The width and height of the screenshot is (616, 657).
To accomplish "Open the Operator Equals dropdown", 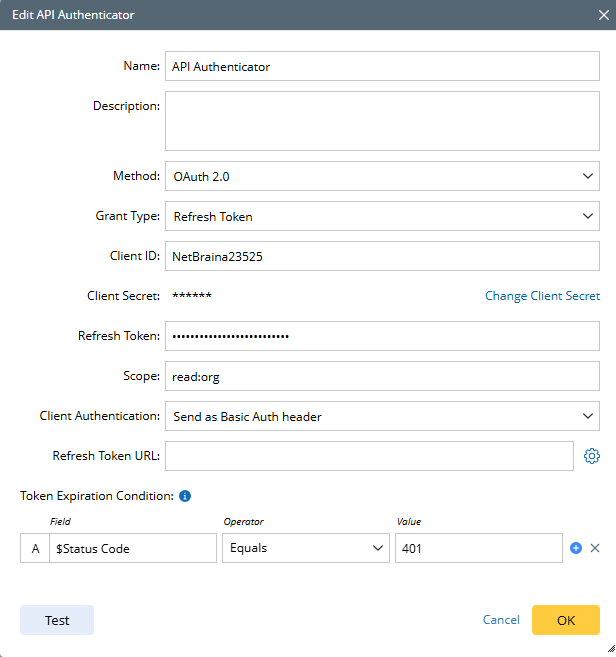I will [305, 548].
